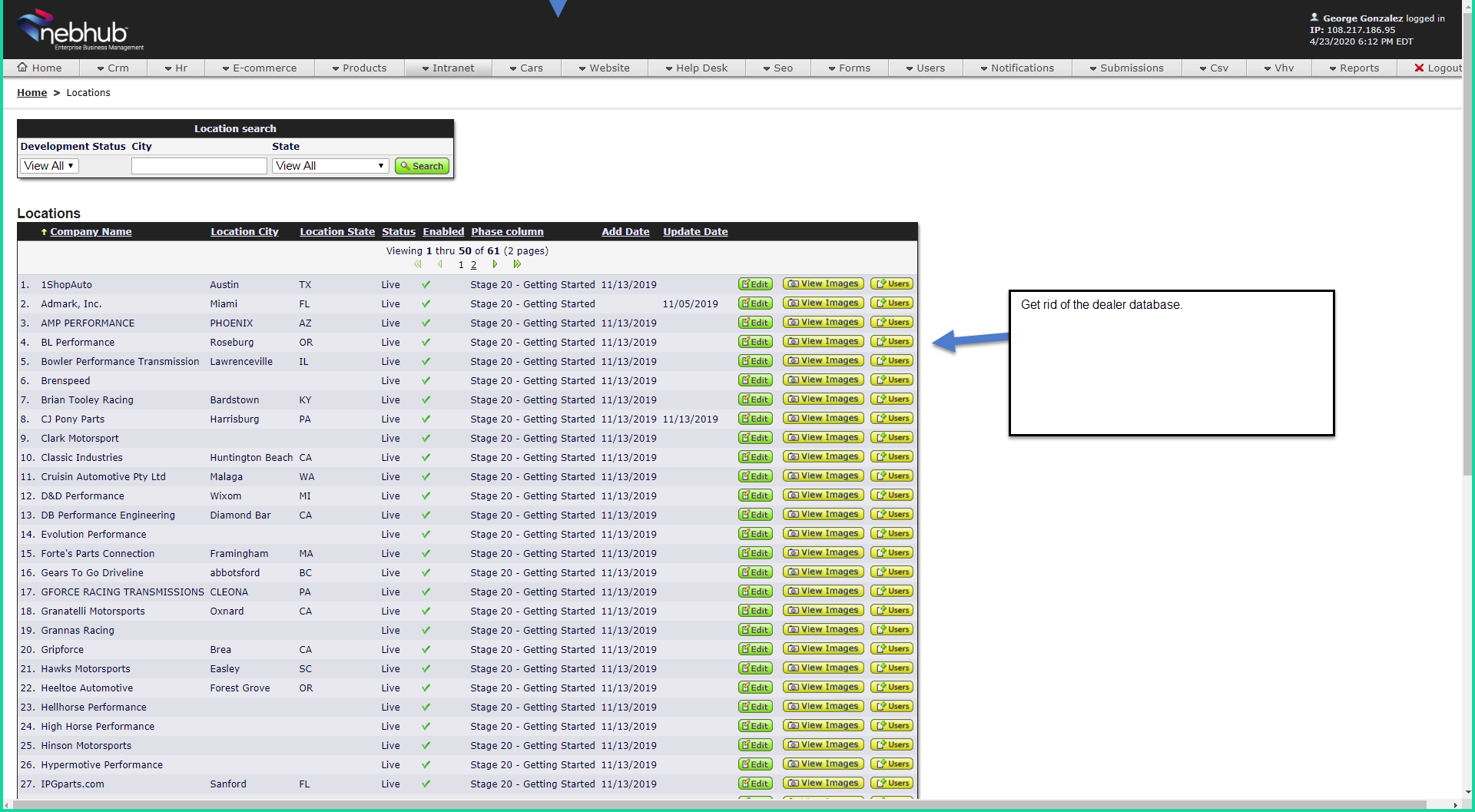Open the Help Desk menu
The width and height of the screenshot is (1475, 812).
(697, 68)
